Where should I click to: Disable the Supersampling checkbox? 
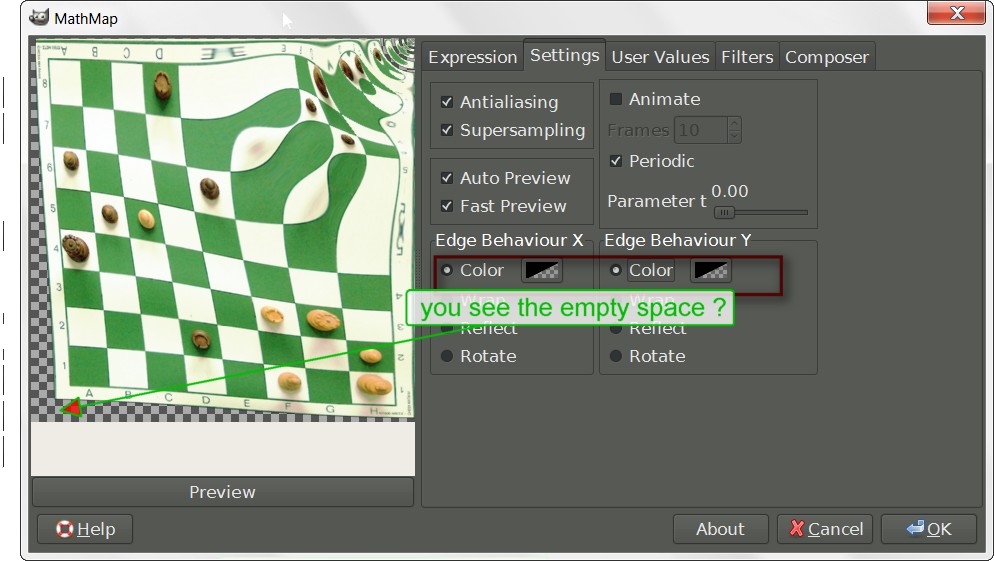point(447,130)
